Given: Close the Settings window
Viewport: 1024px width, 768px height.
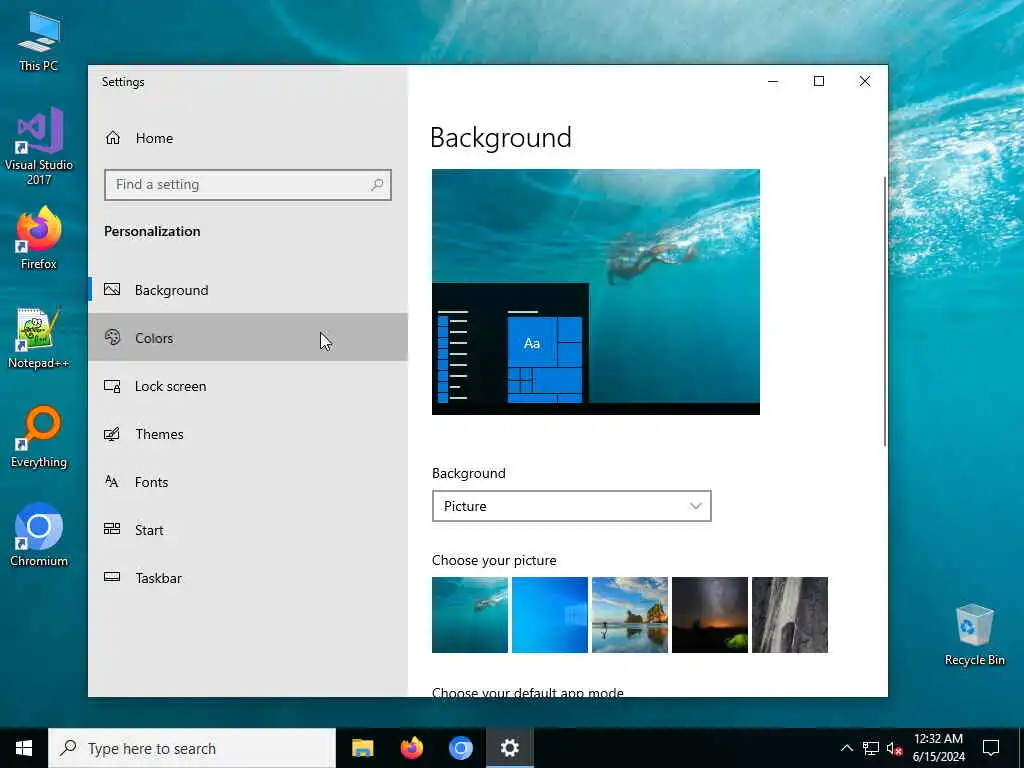Looking at the screenshot, I should 865,81.
